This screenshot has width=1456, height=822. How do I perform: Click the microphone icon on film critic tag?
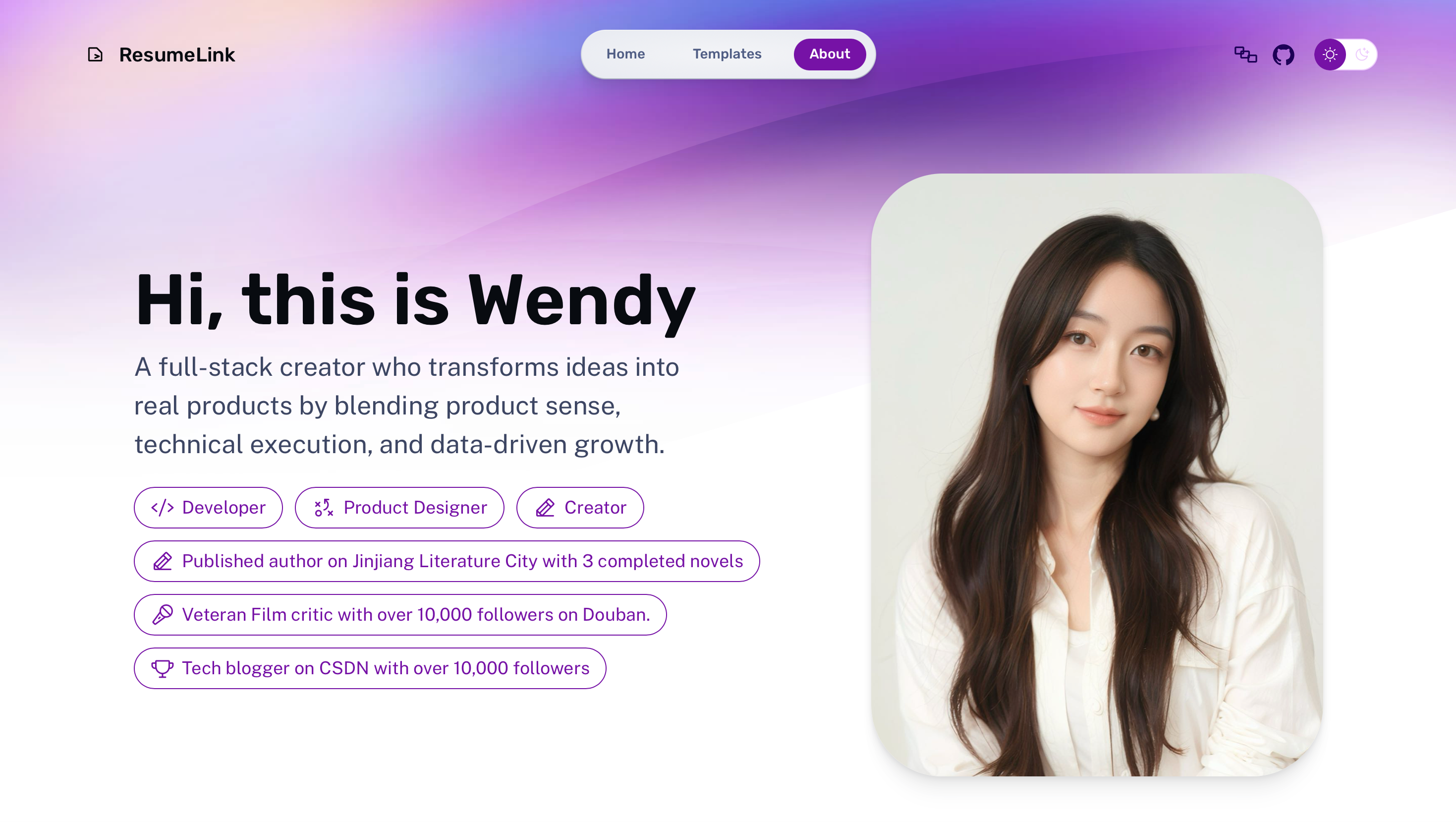162,615
